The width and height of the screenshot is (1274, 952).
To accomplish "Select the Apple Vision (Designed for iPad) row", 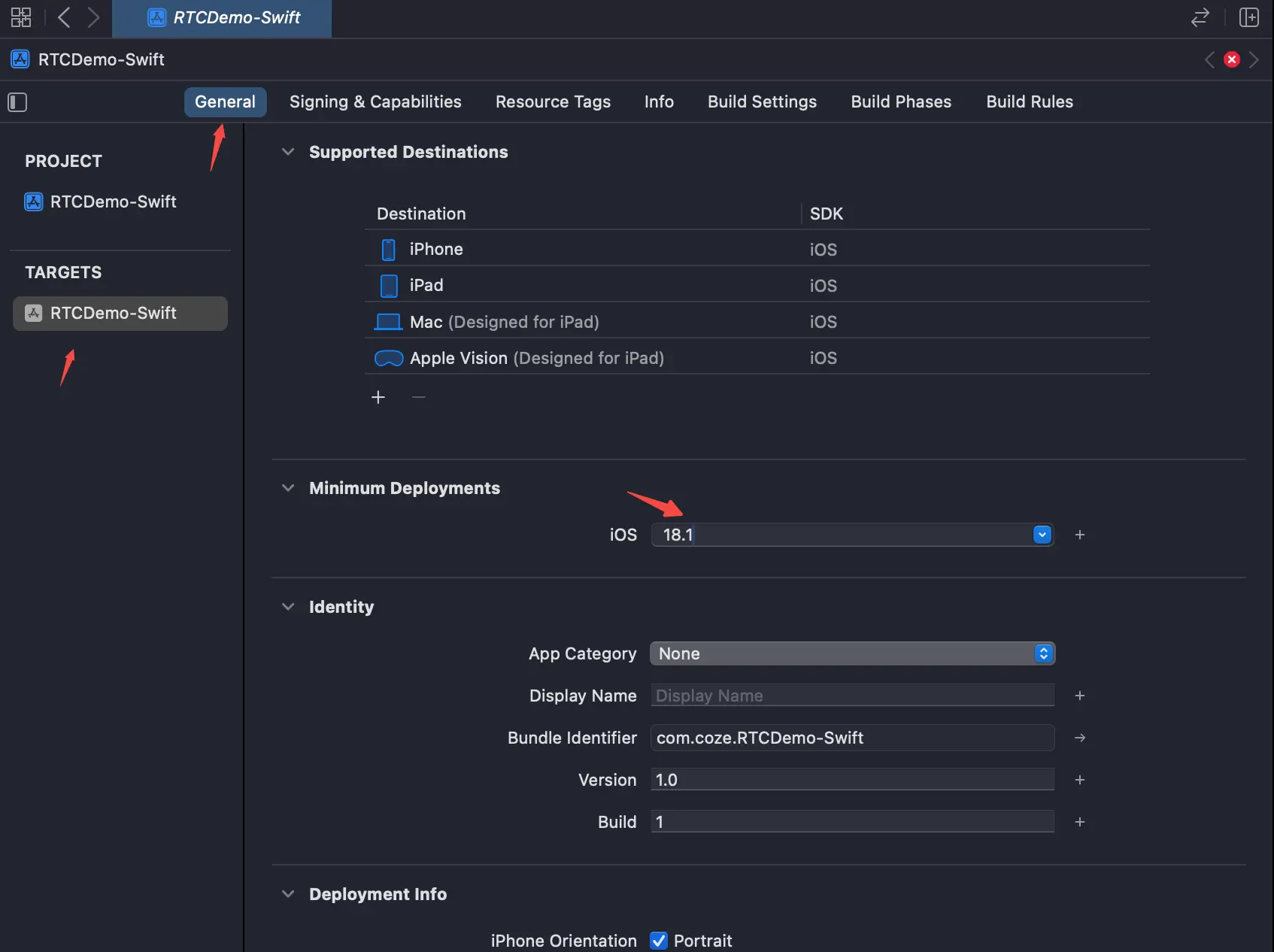I will coord(757,358).
